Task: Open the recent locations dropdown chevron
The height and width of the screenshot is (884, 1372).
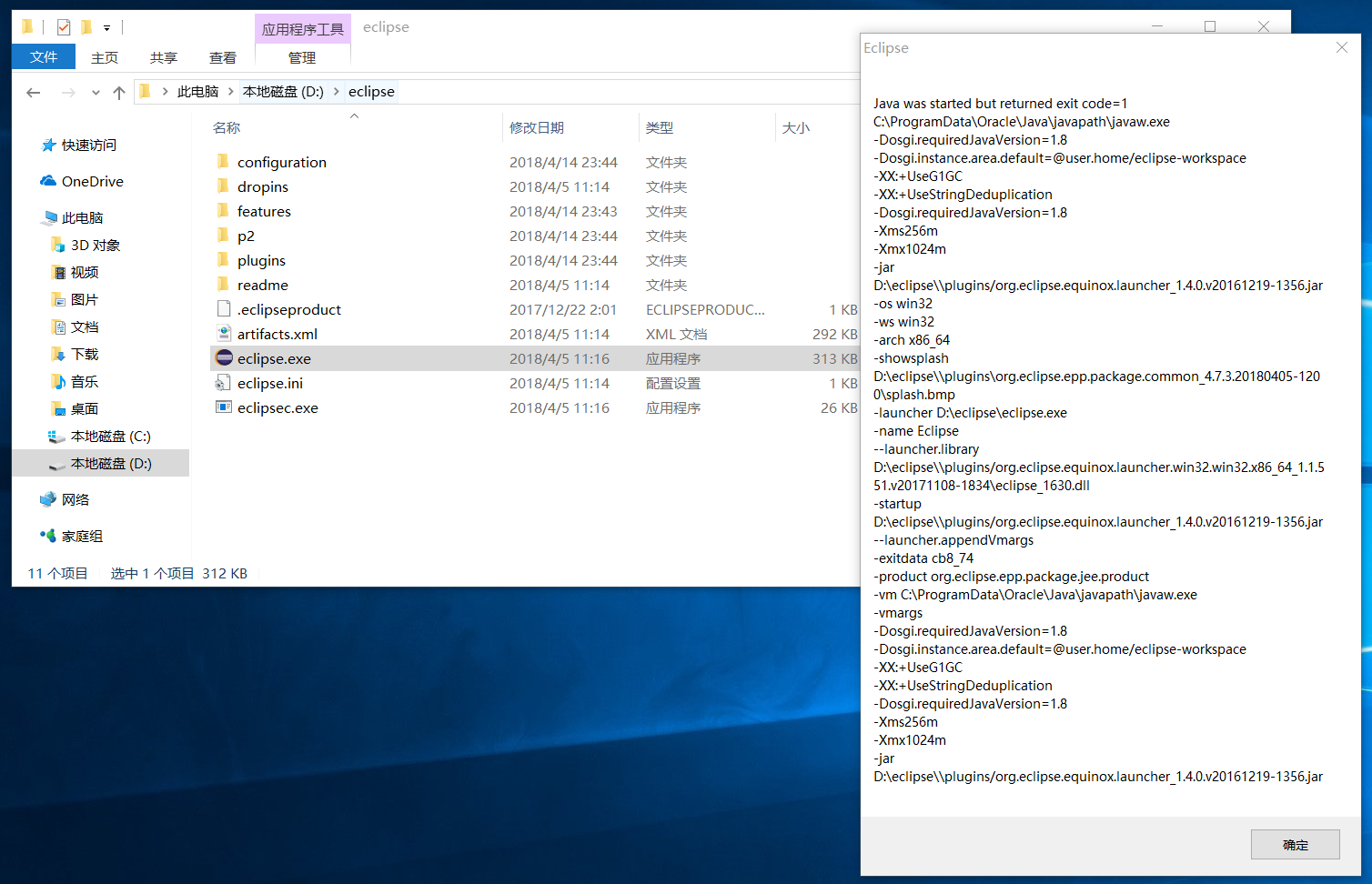Action: [x=96, y=93]
